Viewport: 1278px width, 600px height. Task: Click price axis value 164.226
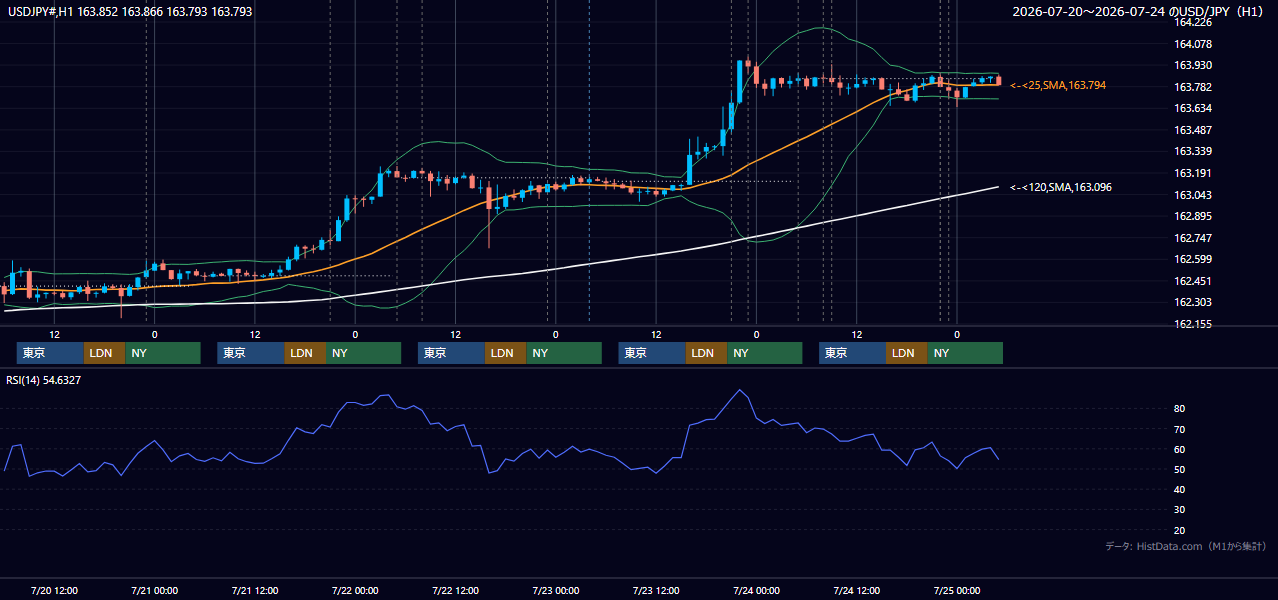(1193, 22)
